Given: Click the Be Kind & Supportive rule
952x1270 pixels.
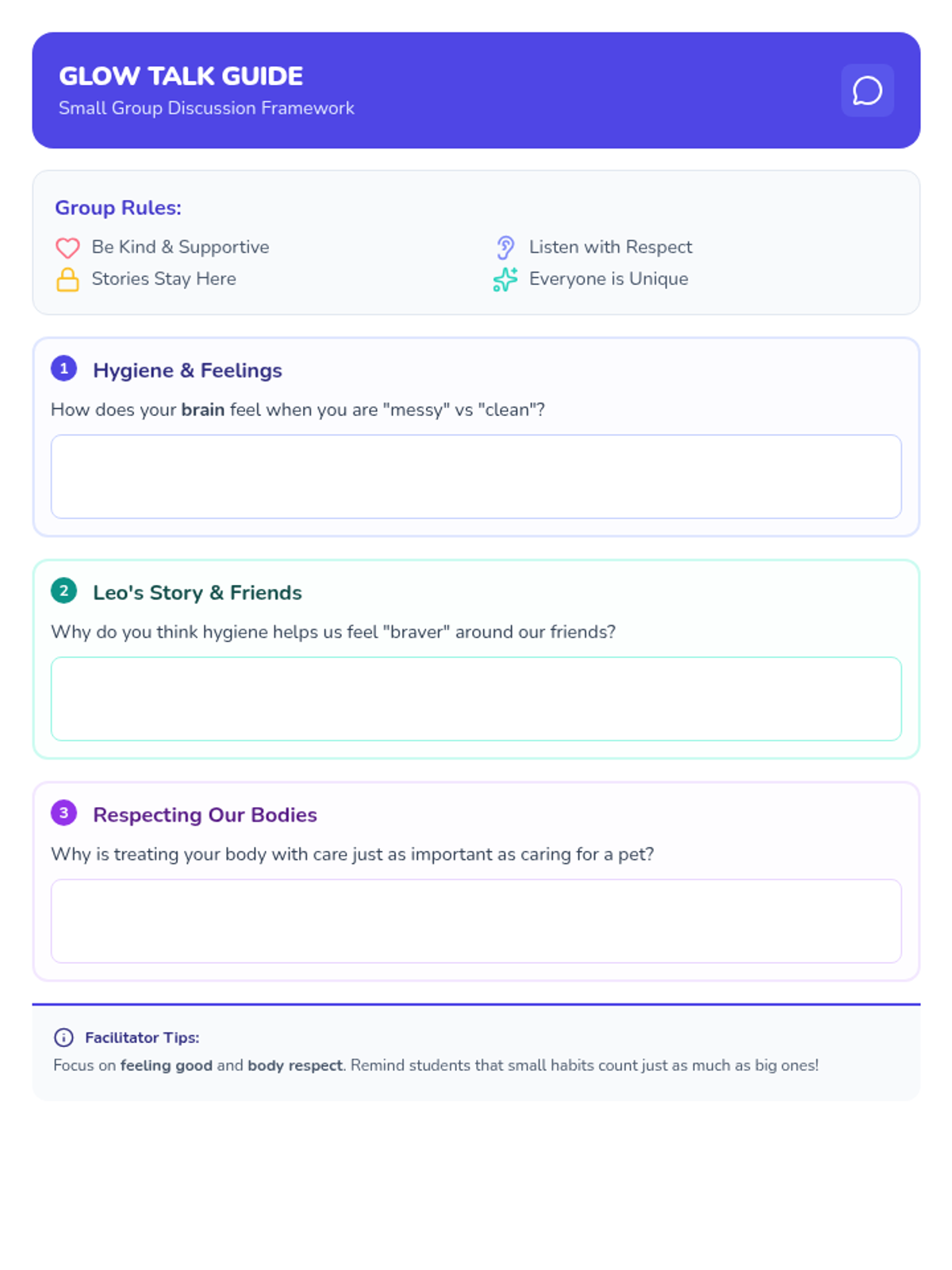Looking at the screenshot, I should [180, 248].
